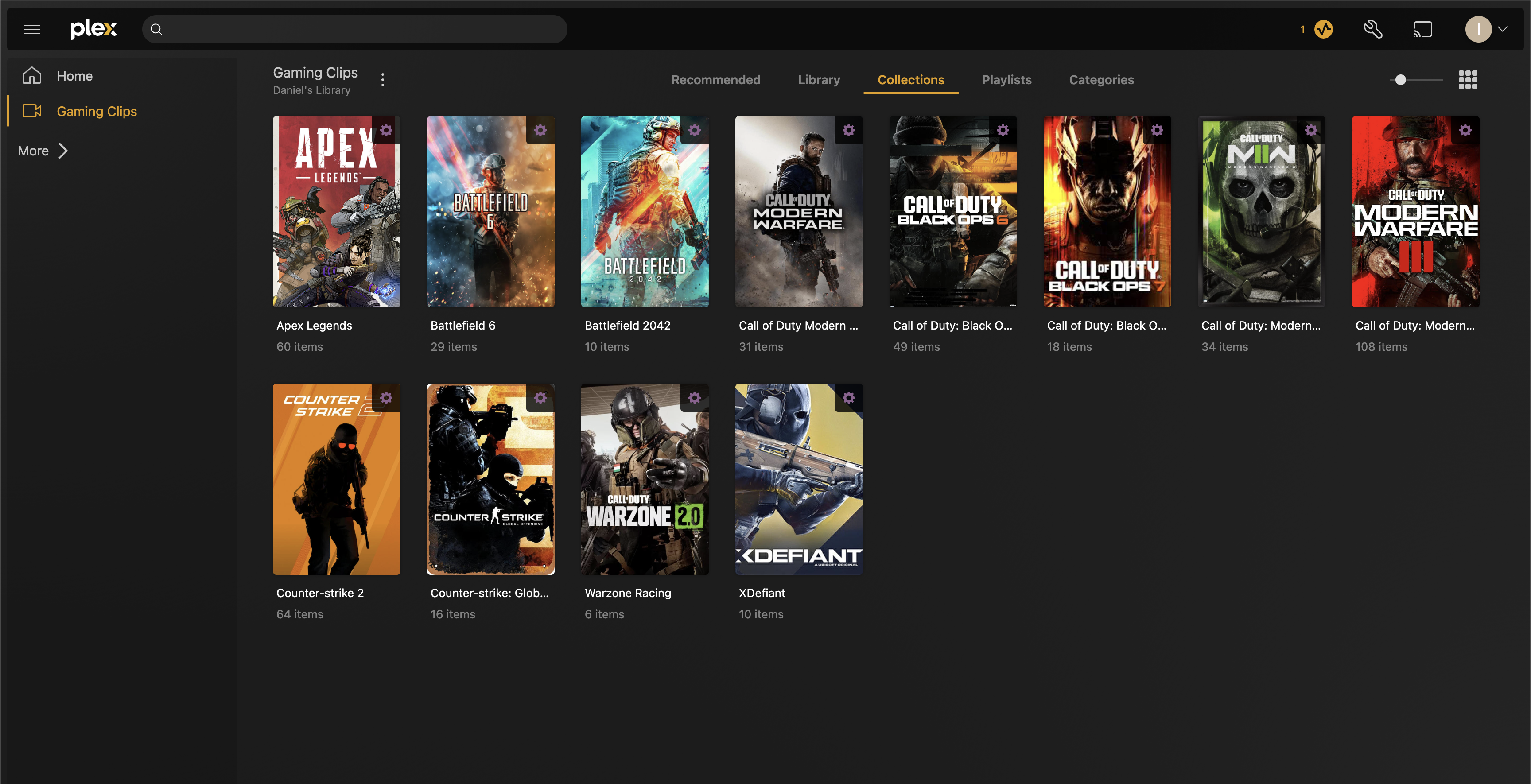The image size is (1531, 784).
Task: Open Gaming Clips library options menu
Action: pyautogui.click(x=383, y=80)
